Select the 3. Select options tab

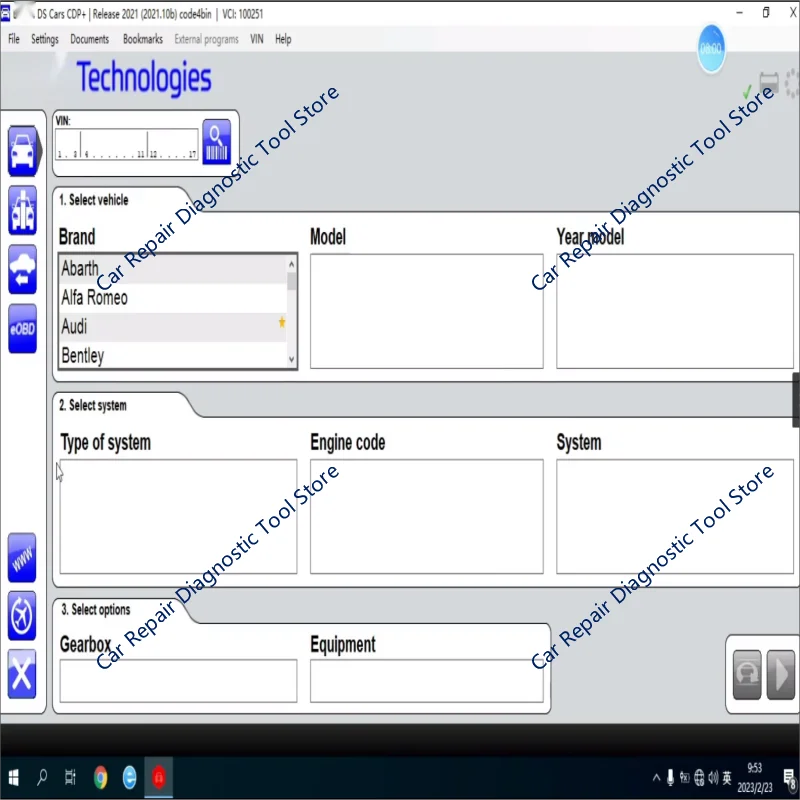[95, 610]
